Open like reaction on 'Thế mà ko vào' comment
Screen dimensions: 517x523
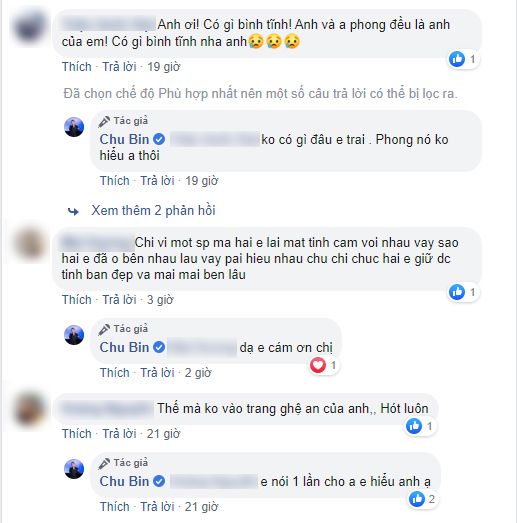pyautogui.click(x=420, y=426)
